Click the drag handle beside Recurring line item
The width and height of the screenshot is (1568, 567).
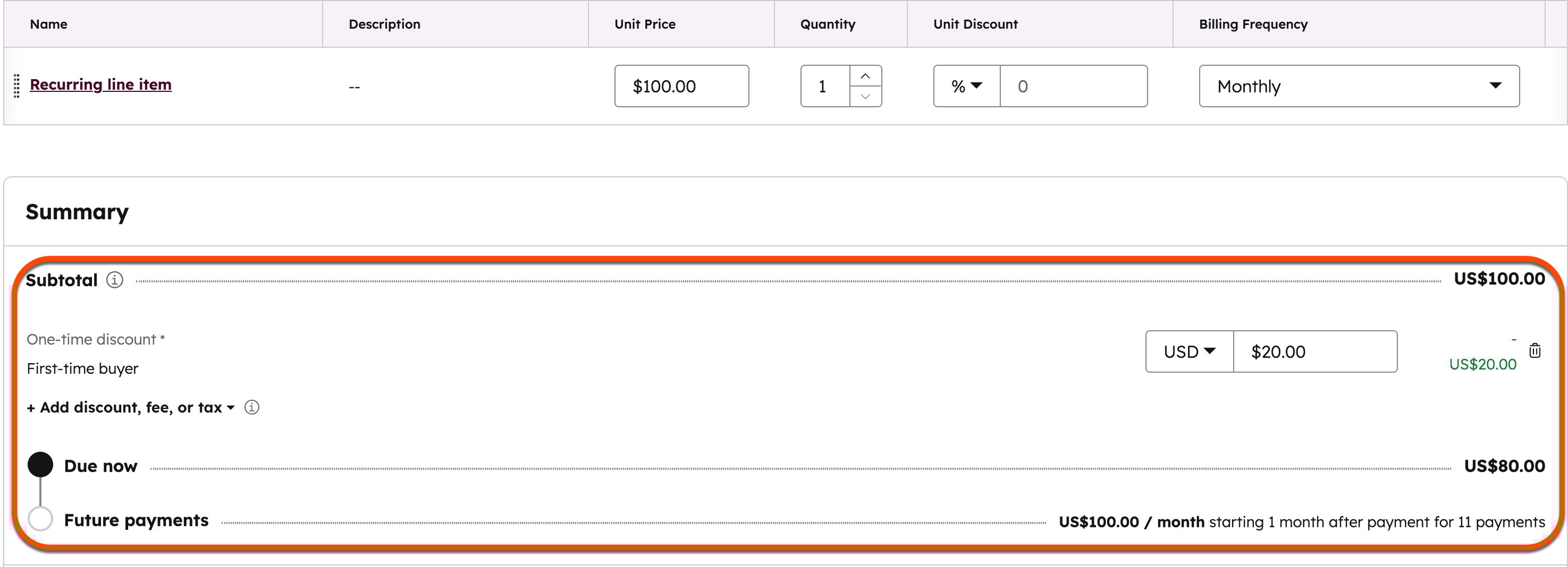16,86
